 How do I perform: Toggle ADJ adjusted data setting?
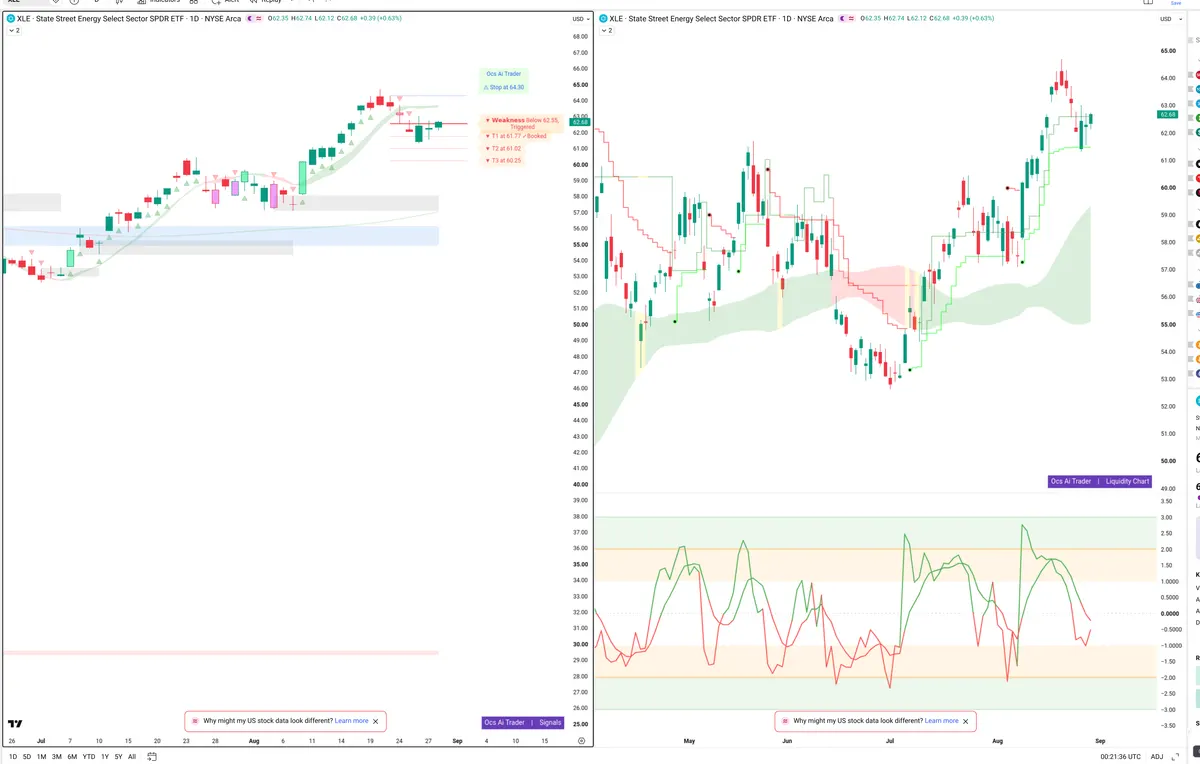click(1157, 757)
